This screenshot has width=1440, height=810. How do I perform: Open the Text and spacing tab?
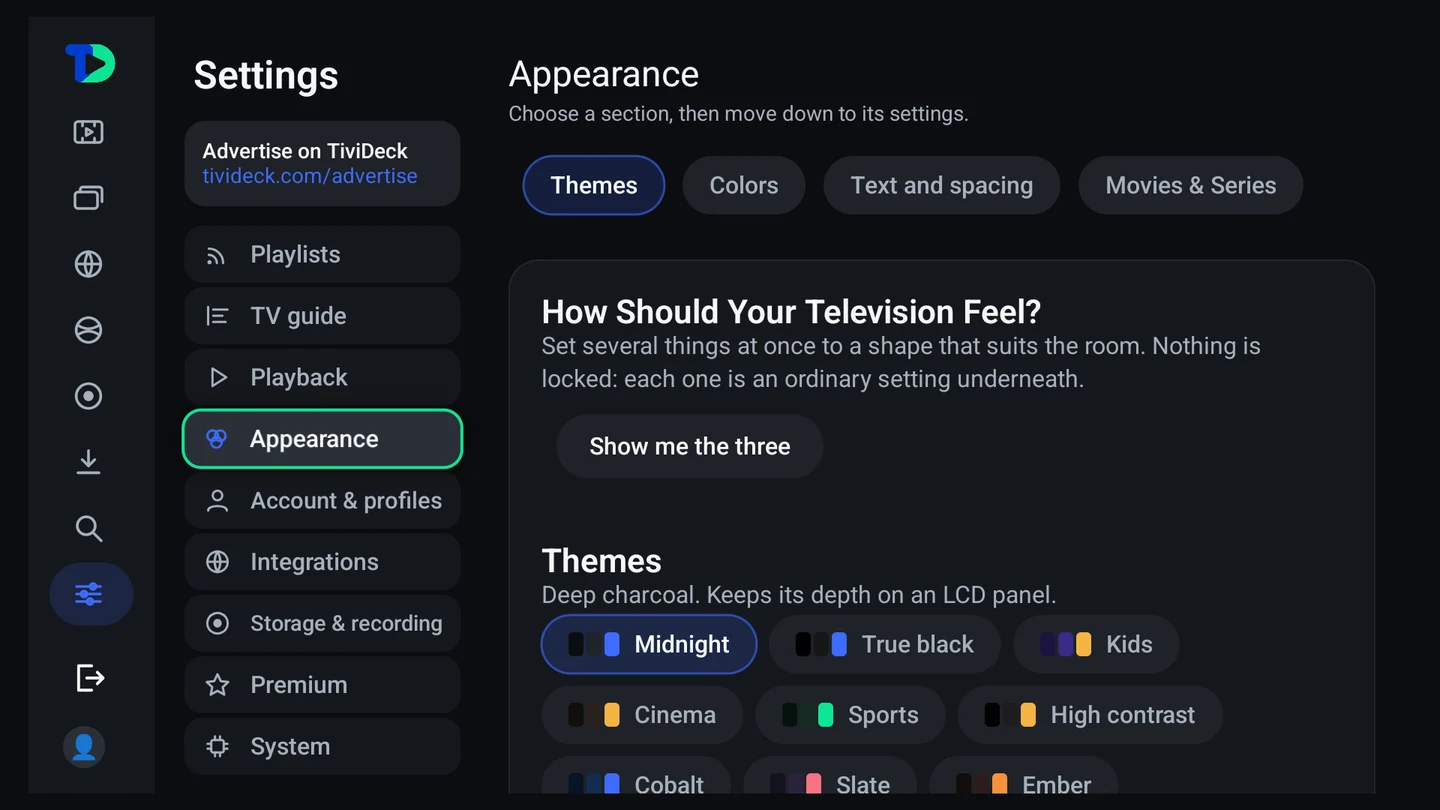(941, 185)
